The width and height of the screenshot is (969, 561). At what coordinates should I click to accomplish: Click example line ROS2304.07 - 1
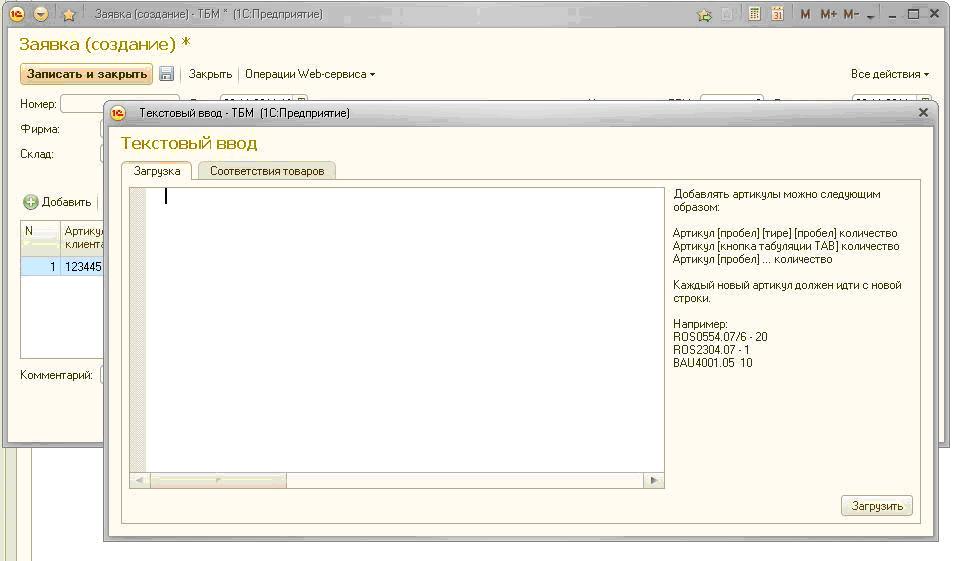click(711, 350)
